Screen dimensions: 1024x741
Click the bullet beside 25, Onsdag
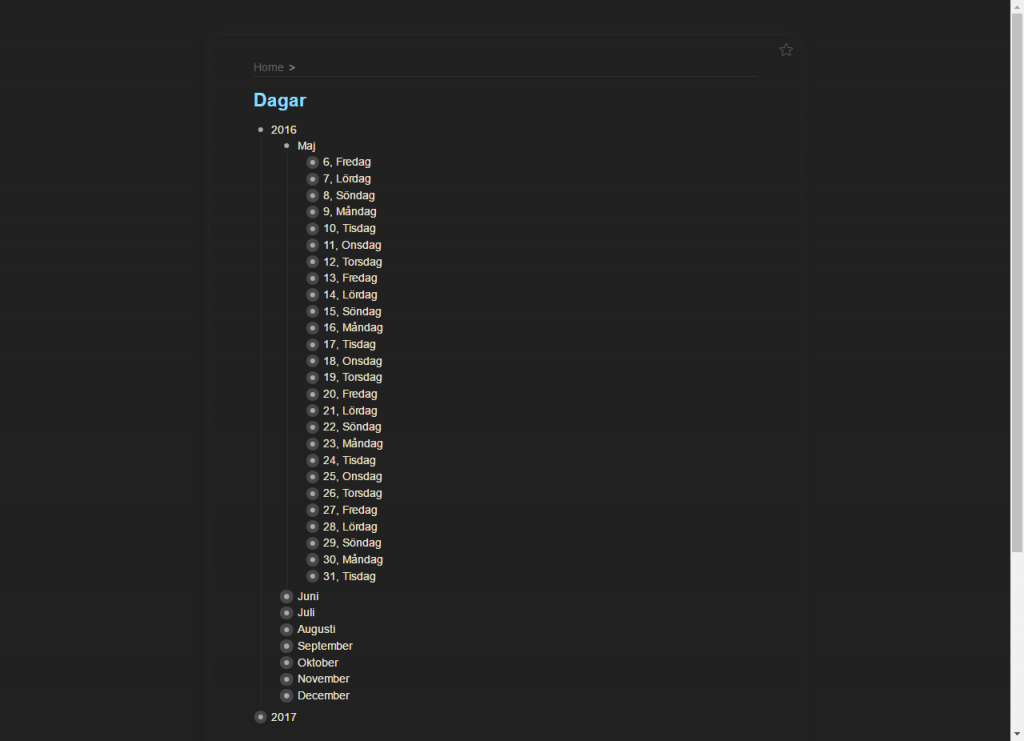click(313, 477)
